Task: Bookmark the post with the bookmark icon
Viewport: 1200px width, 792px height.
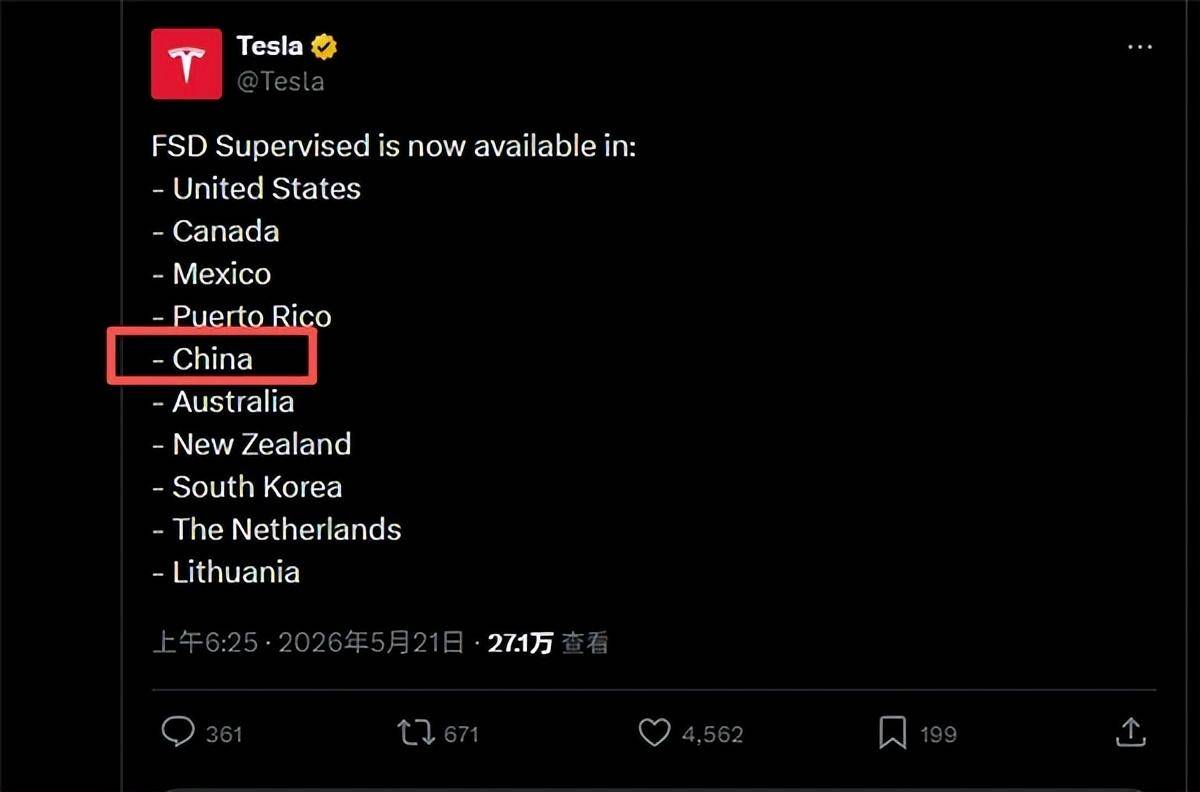Action: [x=892, y=733]
